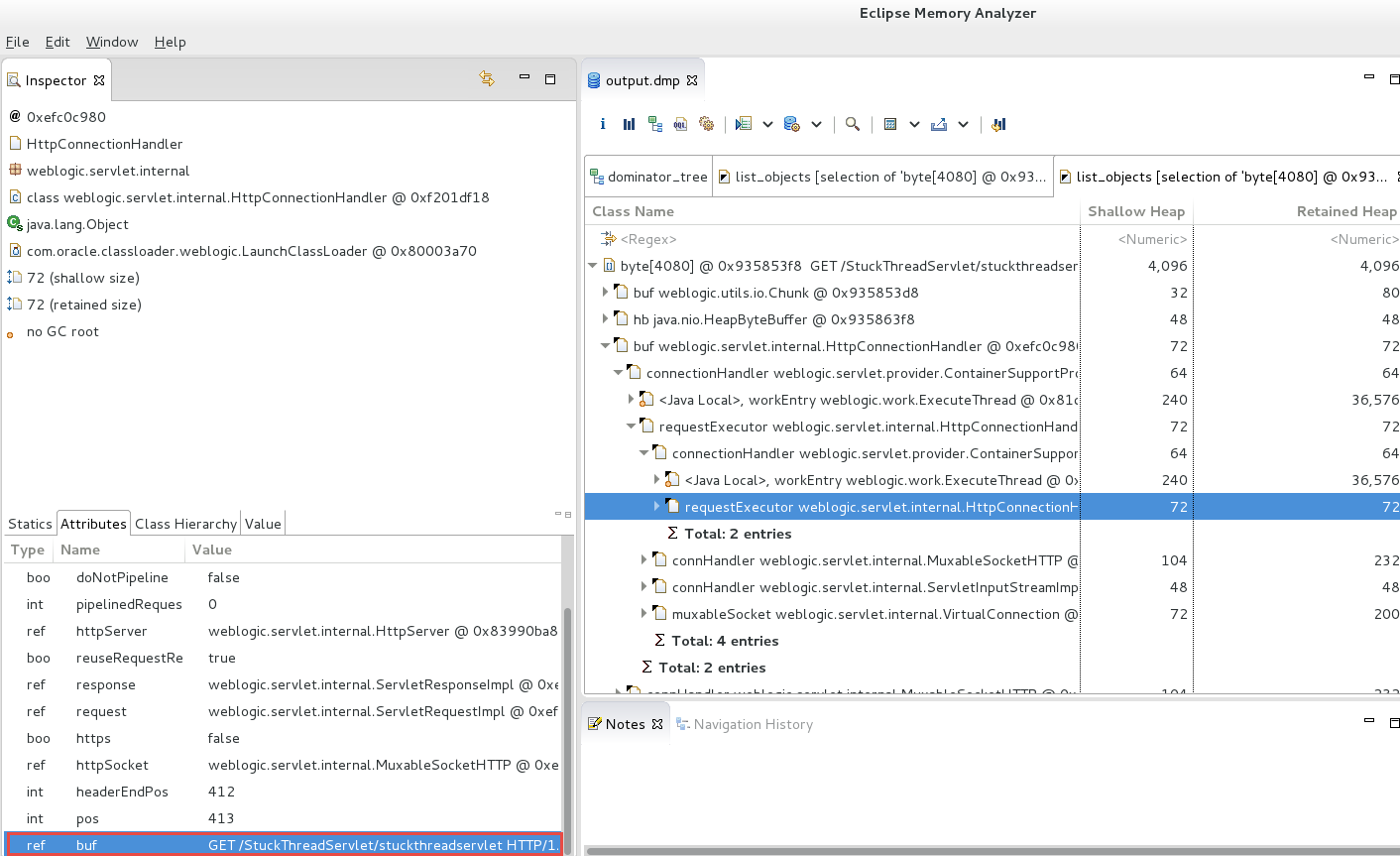Click the magnifier search icon in toolbar
Viewport: 1400px width, 856px height.
[x=853, y=123]
